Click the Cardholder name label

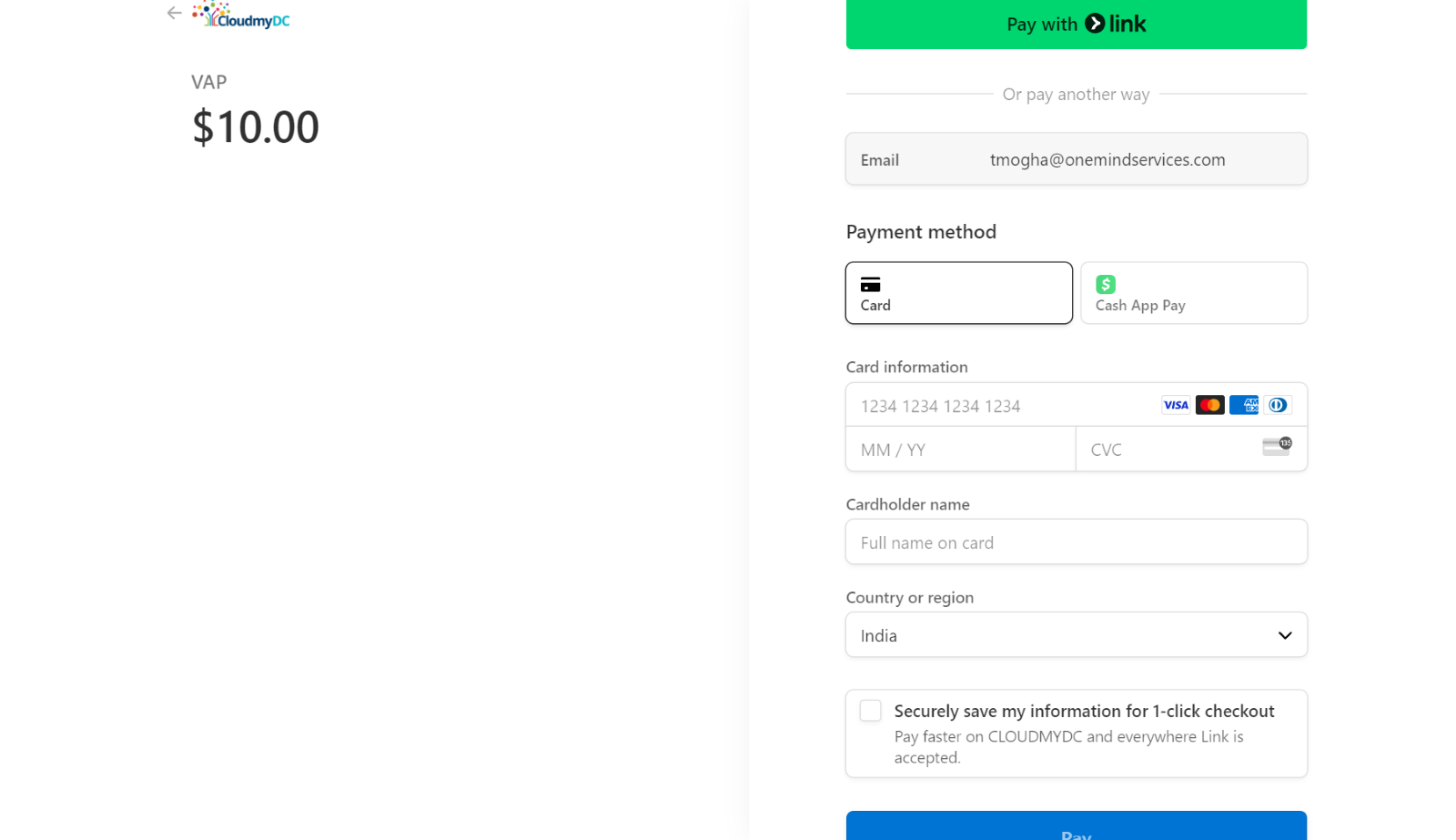pyautogui.click(x=907, y=504)
